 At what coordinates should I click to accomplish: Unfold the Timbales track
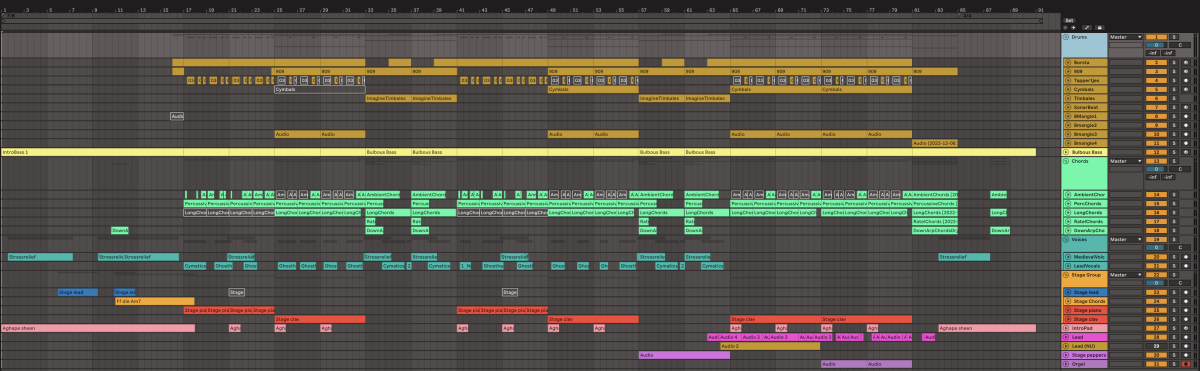click(x=1067, y=98)
